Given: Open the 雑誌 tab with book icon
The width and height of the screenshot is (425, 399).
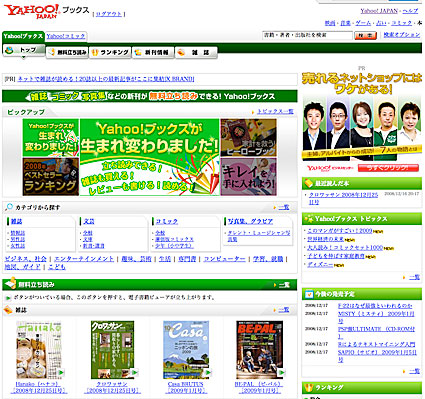Looking at the screenshot, I should tap(196, 53).
